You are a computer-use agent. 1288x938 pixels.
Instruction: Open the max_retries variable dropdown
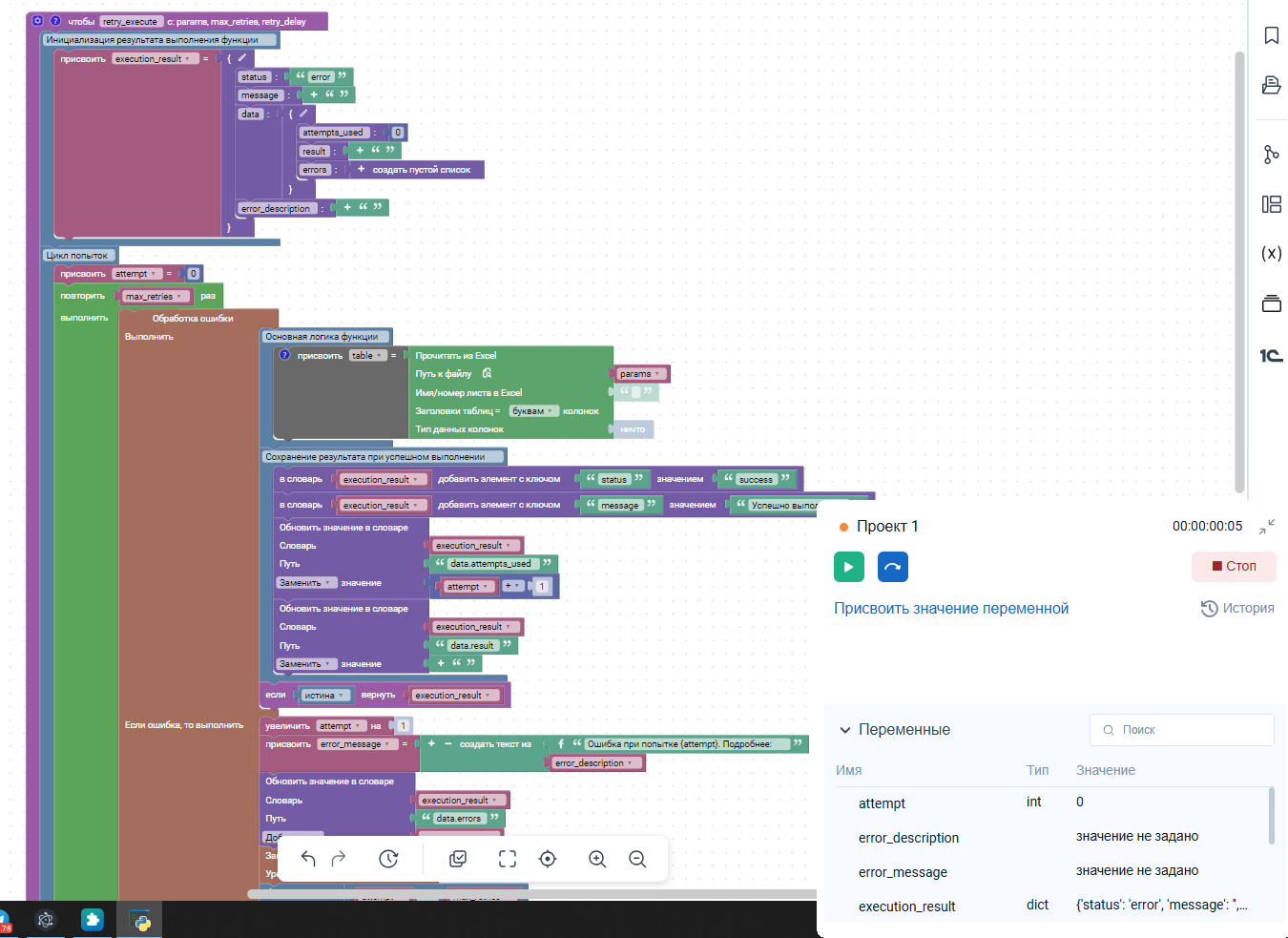(178, 297)
